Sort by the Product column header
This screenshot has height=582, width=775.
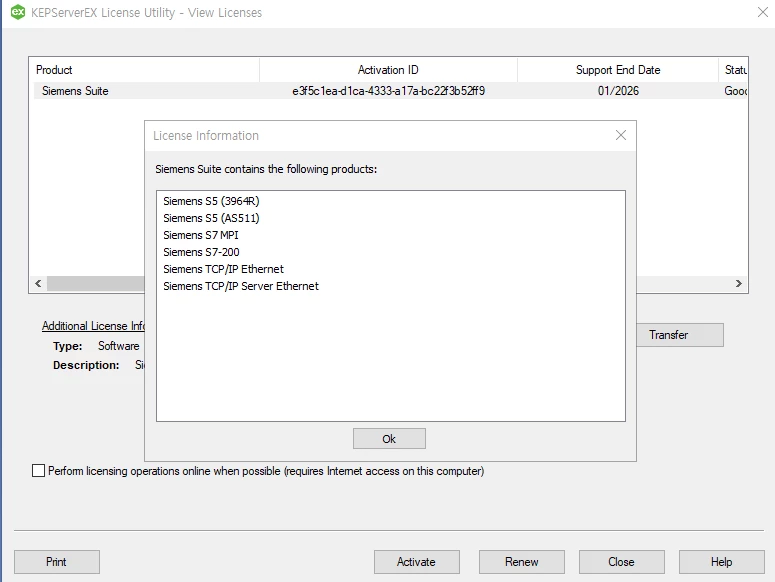[x=146, y=70]
